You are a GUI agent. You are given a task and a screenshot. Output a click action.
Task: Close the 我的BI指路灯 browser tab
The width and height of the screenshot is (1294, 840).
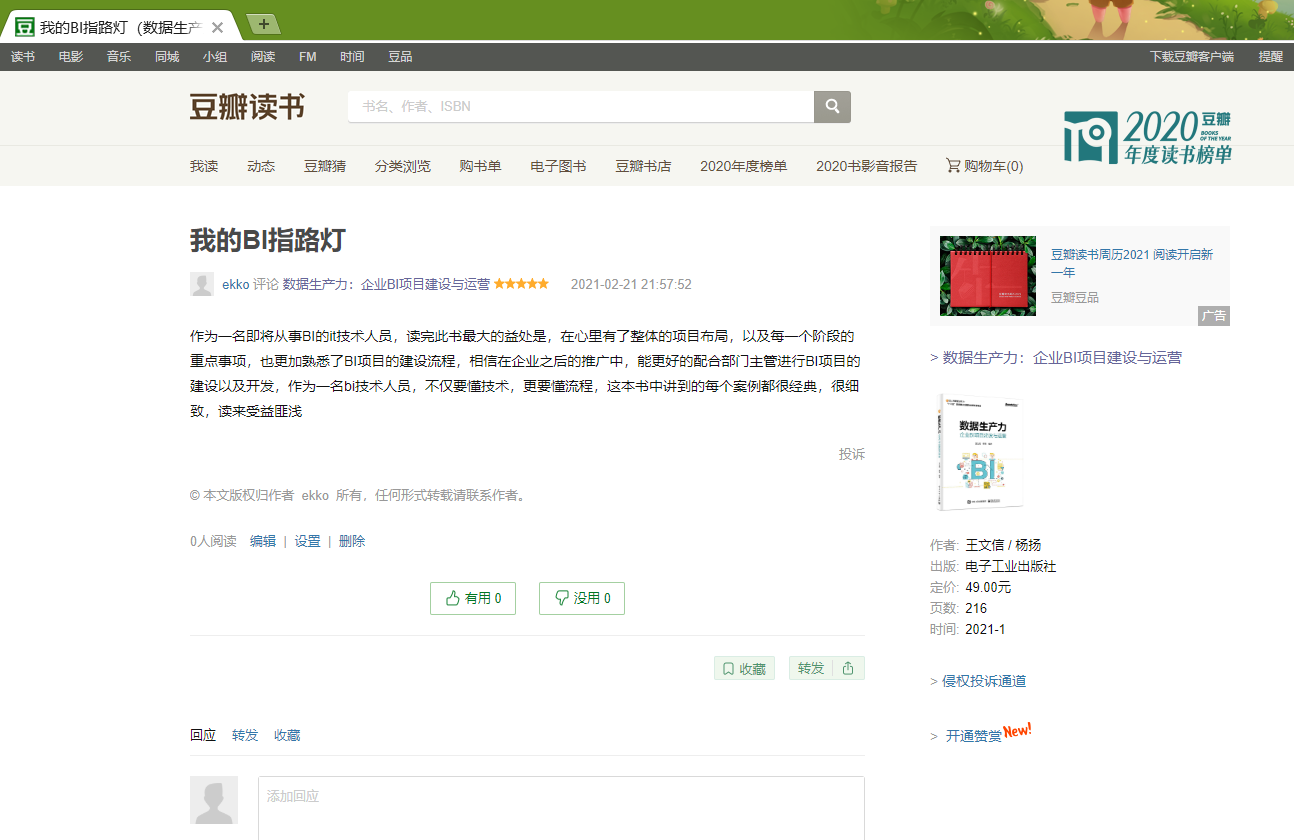218,27
